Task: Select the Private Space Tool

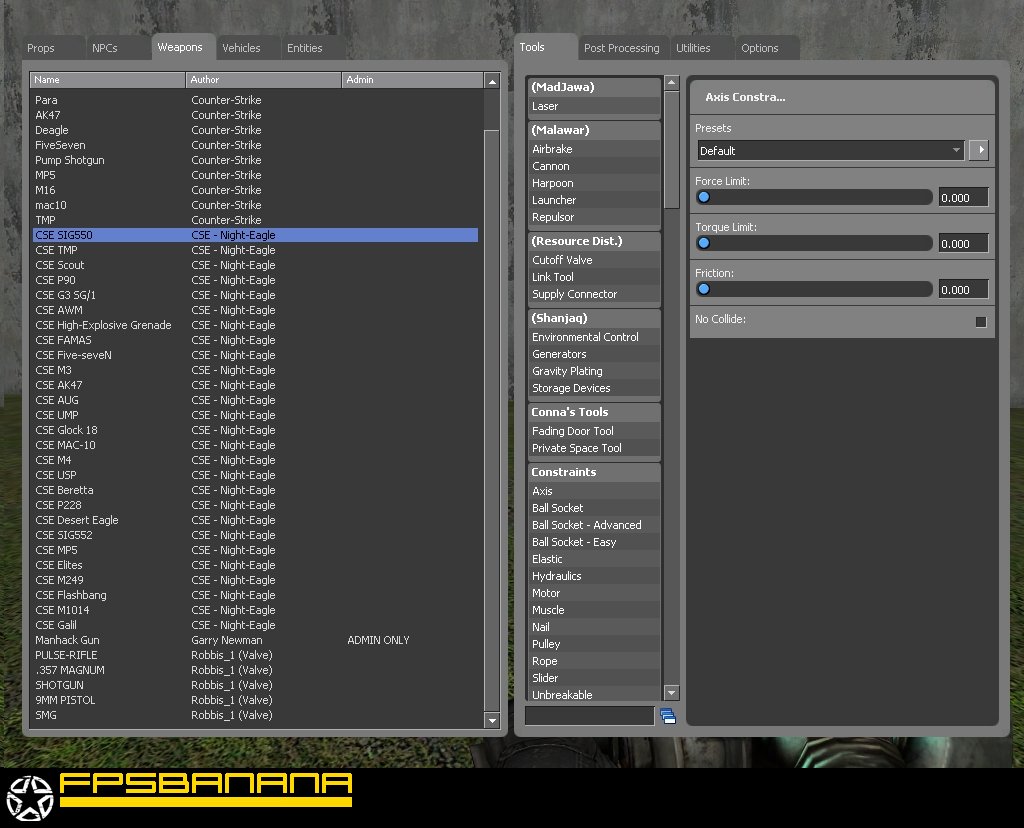Action: 594,448
